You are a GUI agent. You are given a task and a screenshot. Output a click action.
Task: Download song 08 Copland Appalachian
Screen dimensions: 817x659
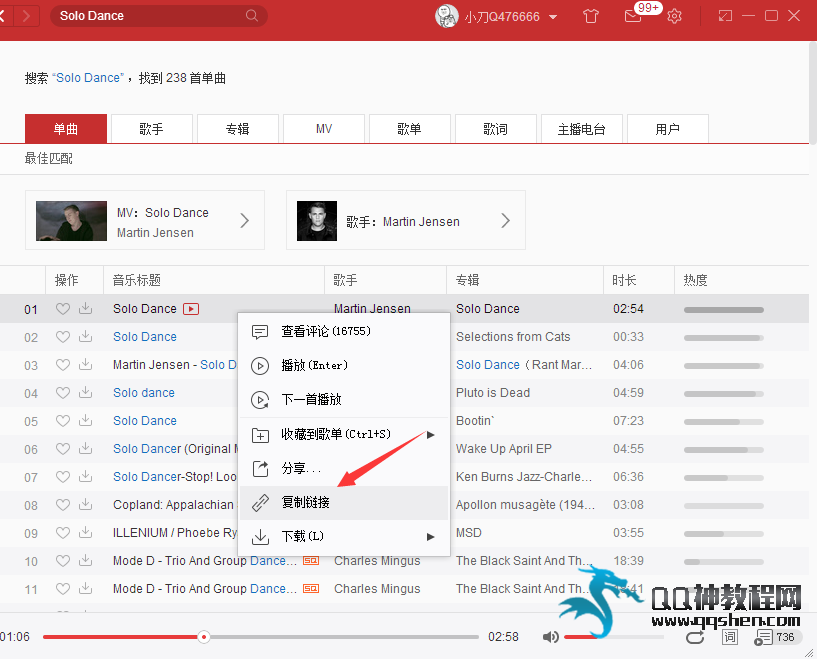85,504
